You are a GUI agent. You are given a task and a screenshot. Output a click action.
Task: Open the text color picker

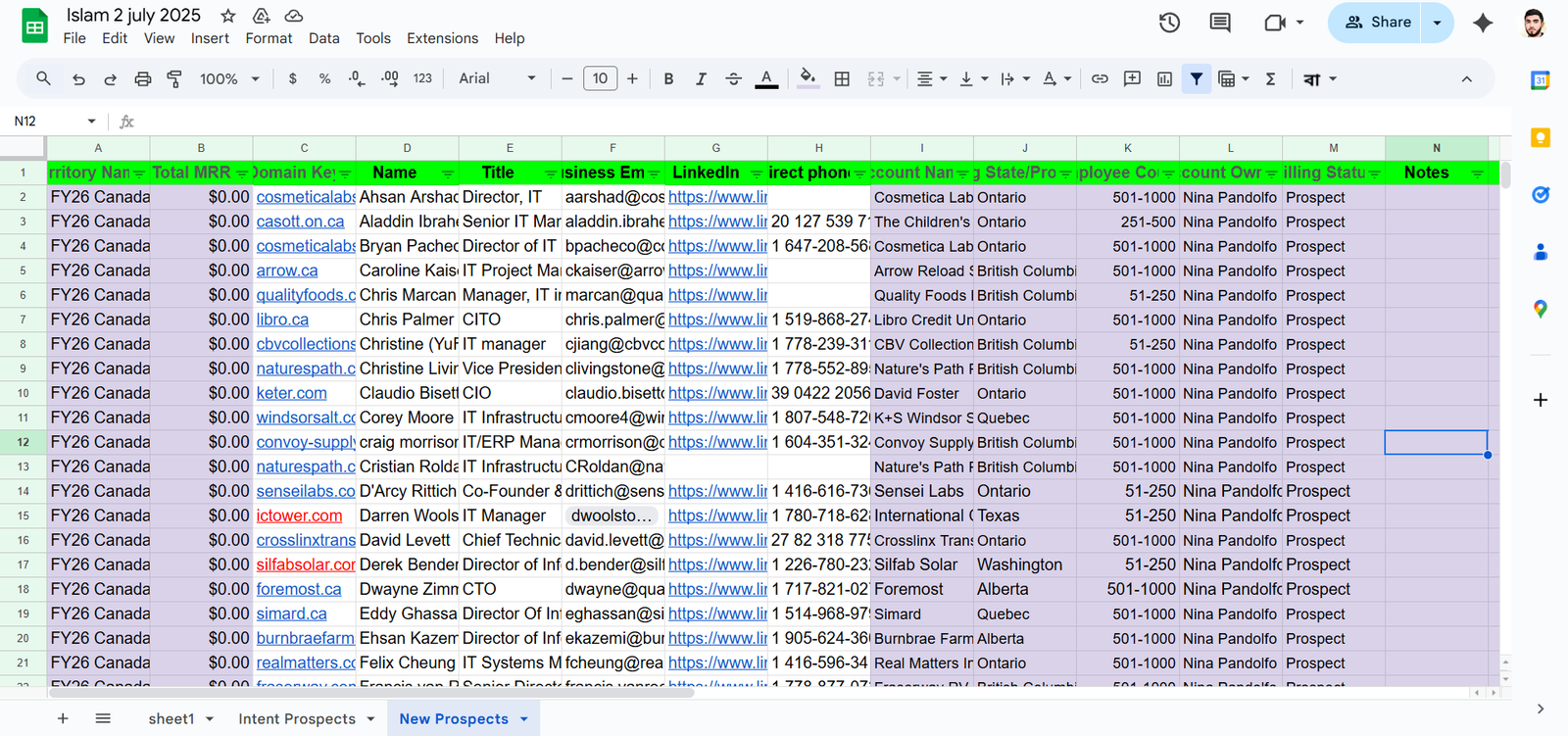point(766,79)
